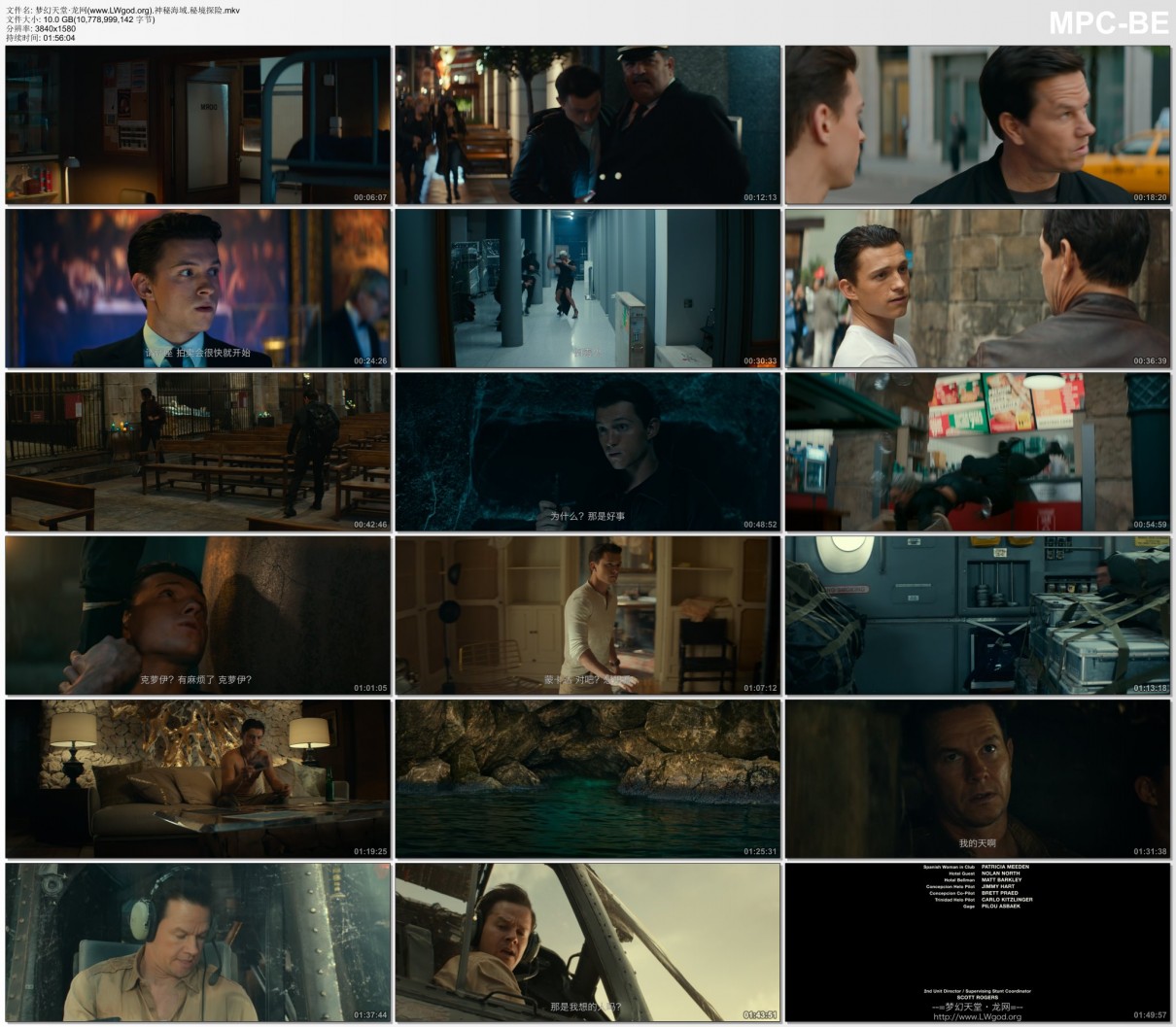
Task: Select the thumbnail timestamped 00:06:07
Action: tap(197, 124)
